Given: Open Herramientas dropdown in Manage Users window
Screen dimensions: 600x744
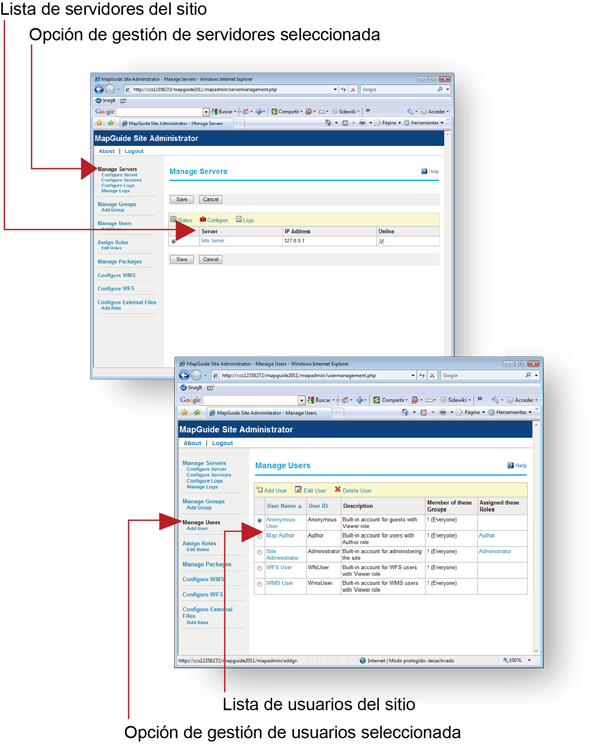Looking at the screenshot, I should [x=530, y=412].
